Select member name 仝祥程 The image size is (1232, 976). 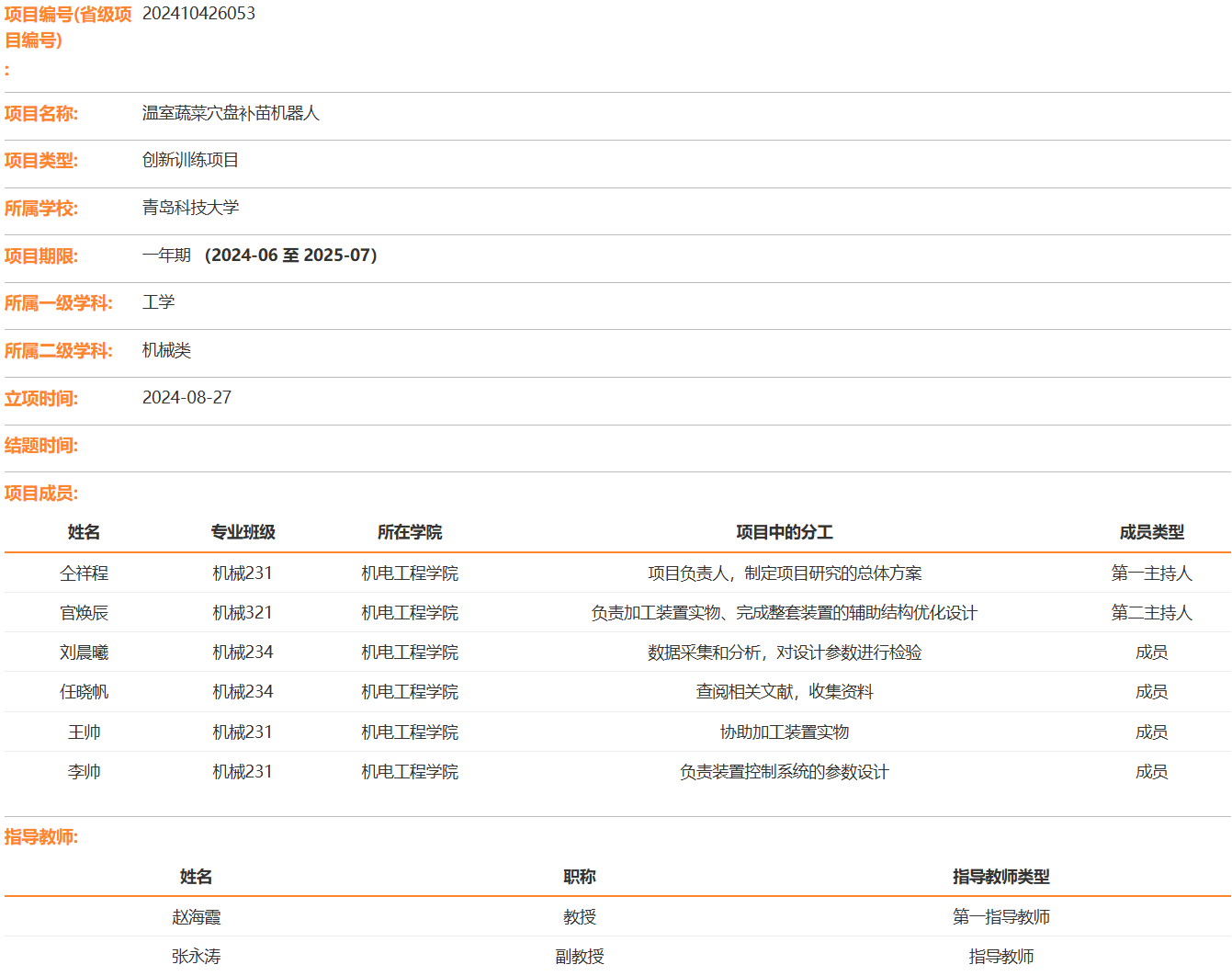(84, 573)
